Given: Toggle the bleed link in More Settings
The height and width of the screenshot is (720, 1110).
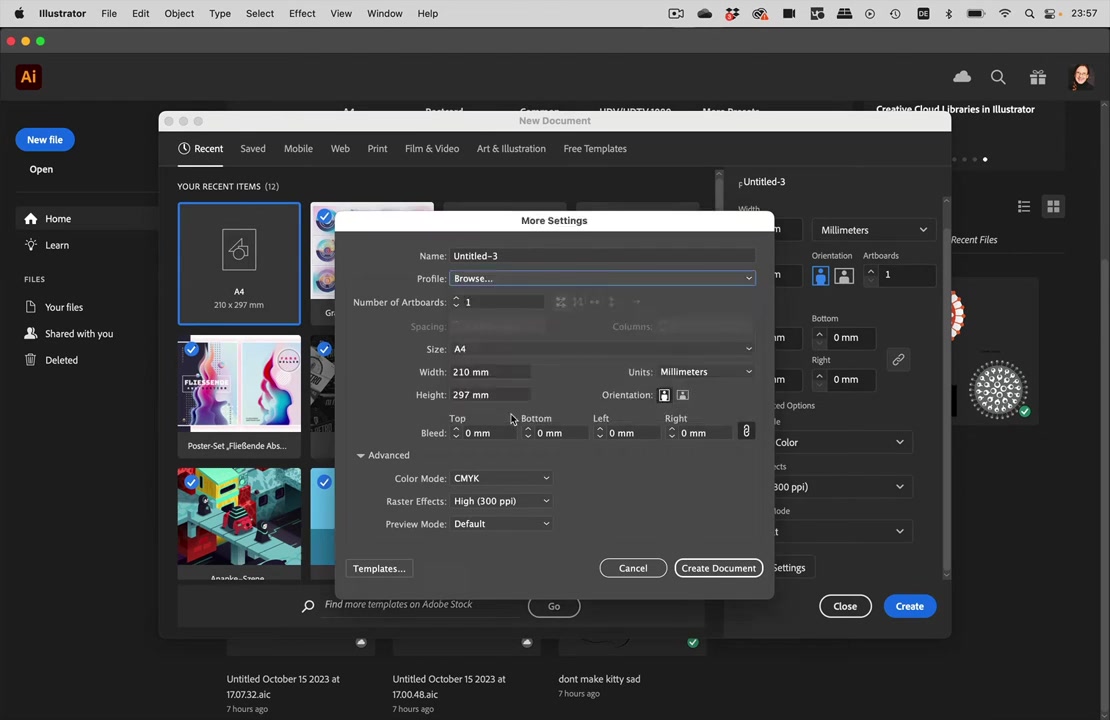Looking at the screenshot, I should 746,431.
